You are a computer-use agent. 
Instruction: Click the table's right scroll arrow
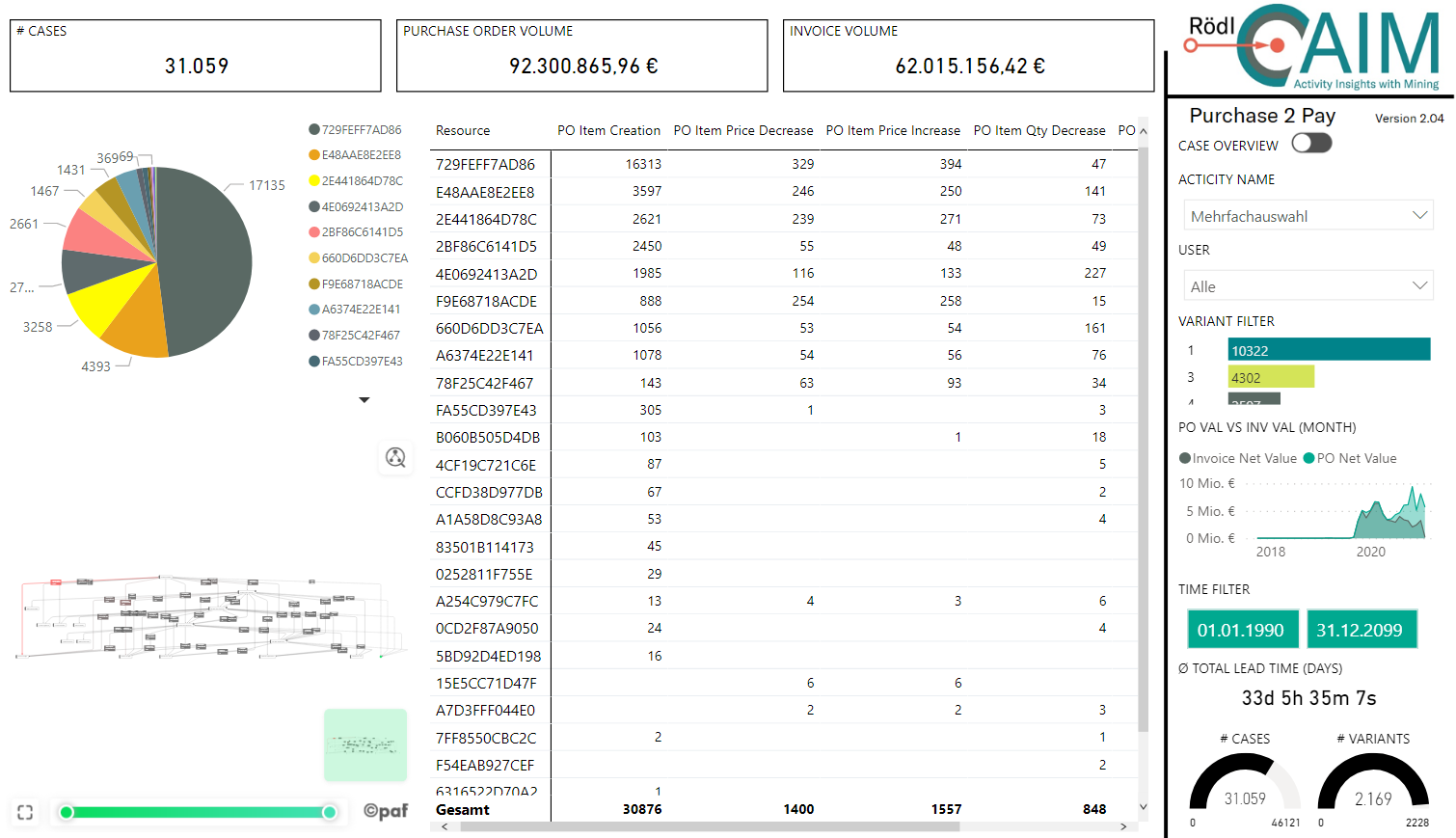tap(1122, 826)
